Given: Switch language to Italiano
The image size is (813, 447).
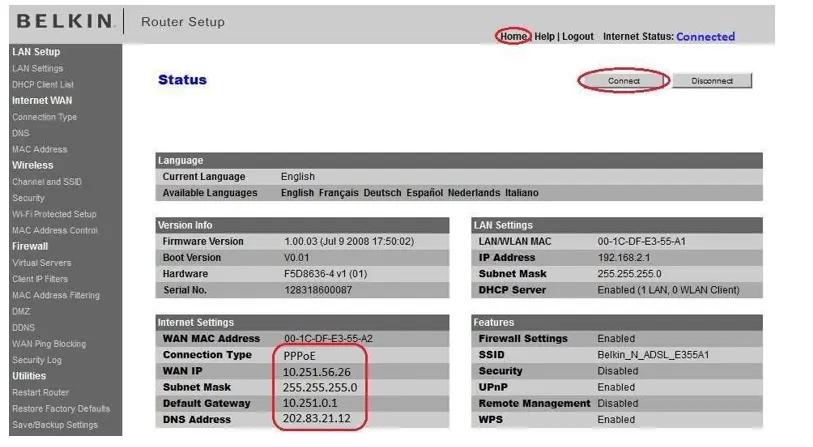Looking at the screenshot, I should 522,193.
